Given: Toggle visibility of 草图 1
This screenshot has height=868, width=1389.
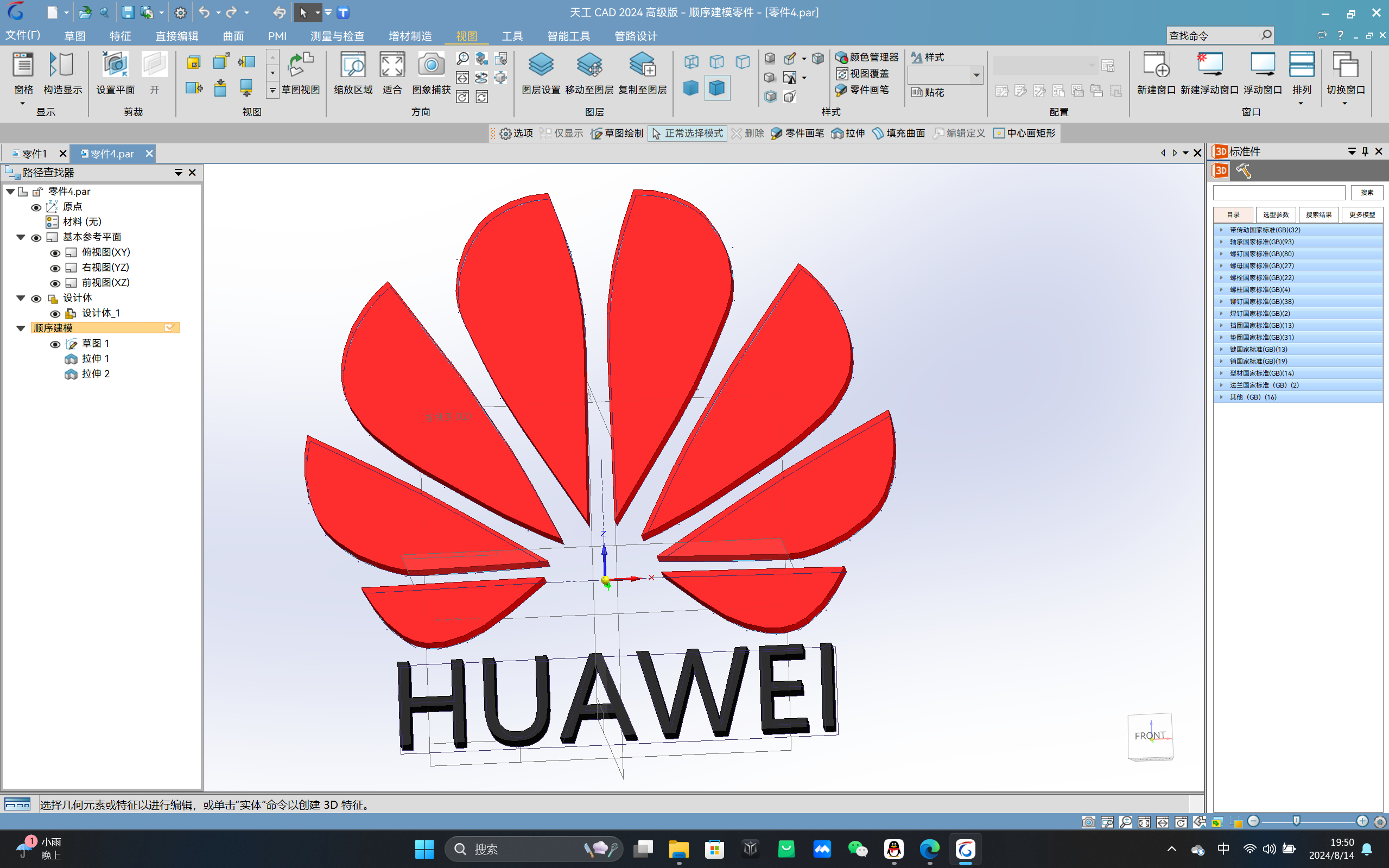Looking at the screenshot, I should click(x=55, y=345).
